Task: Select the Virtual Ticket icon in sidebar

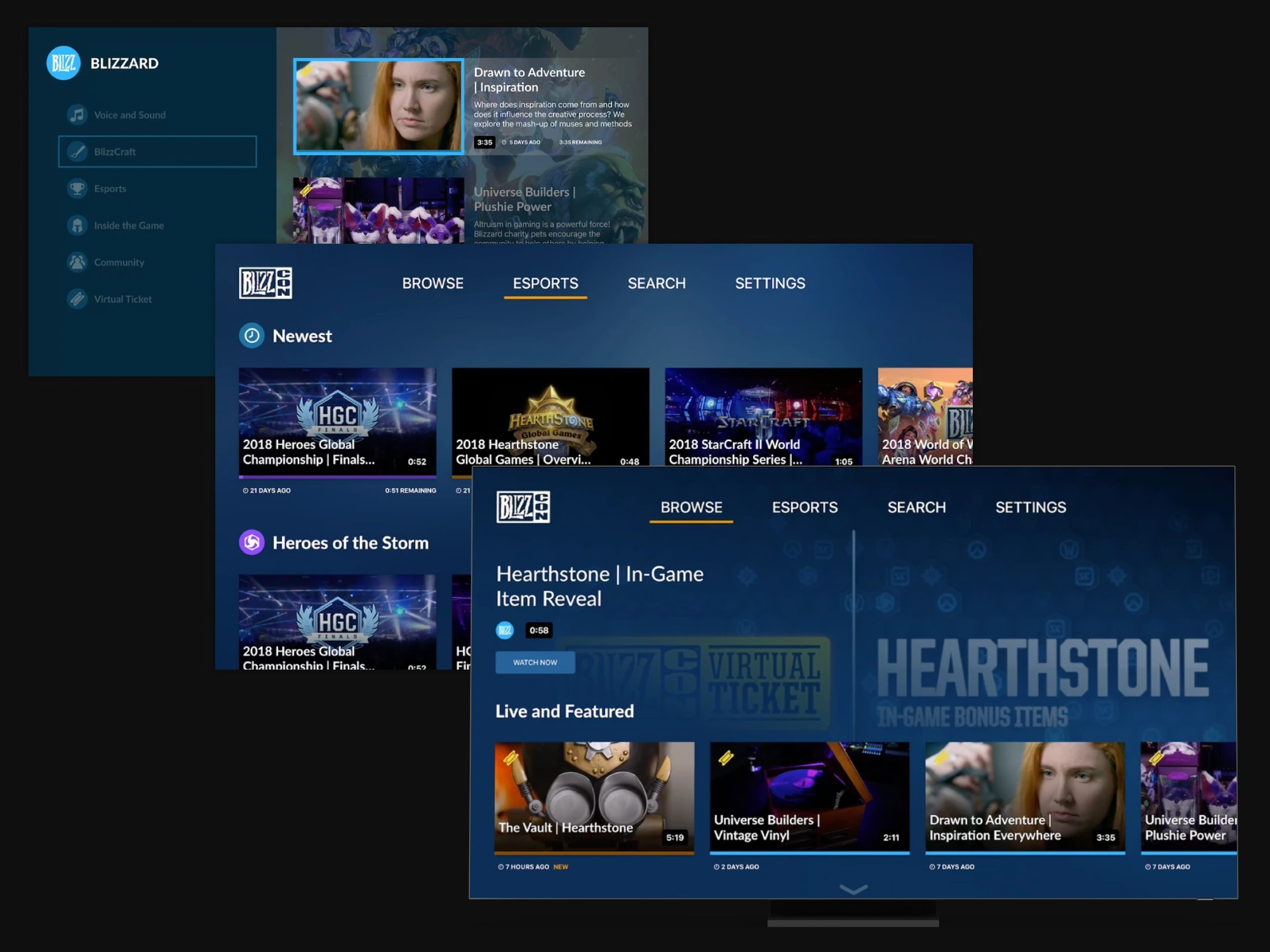Action: (x=77, y=299)
